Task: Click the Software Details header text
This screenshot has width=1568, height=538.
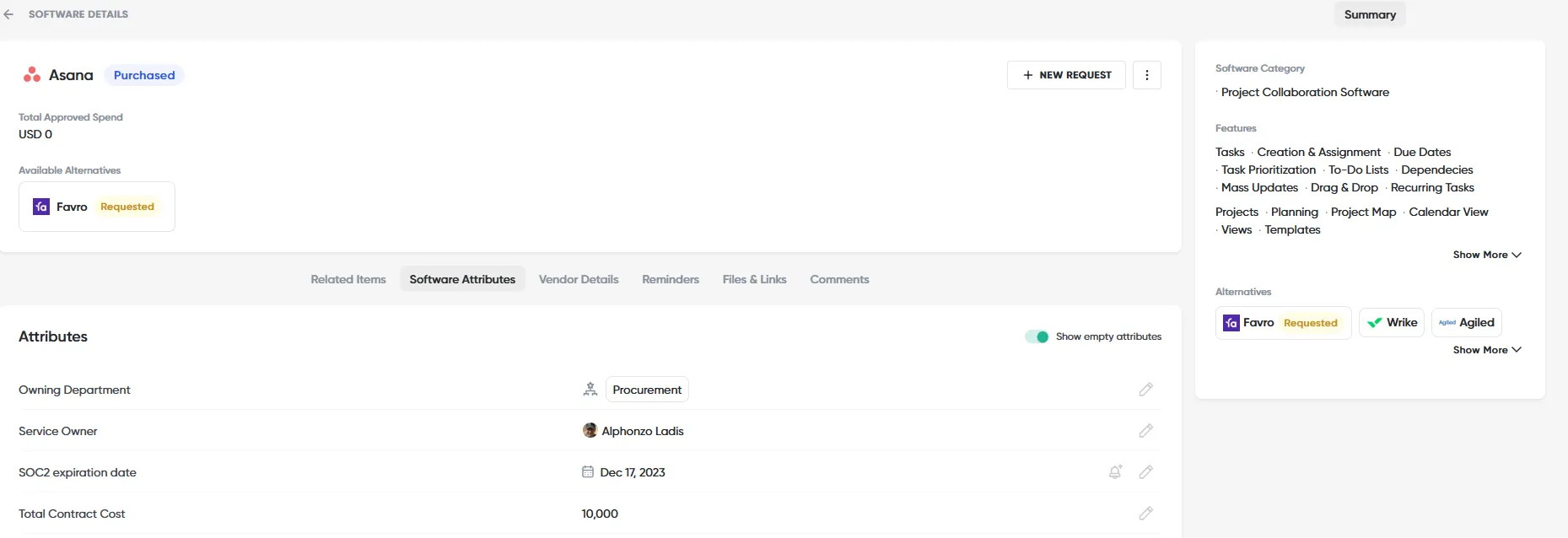Action: tap(78, 14)
